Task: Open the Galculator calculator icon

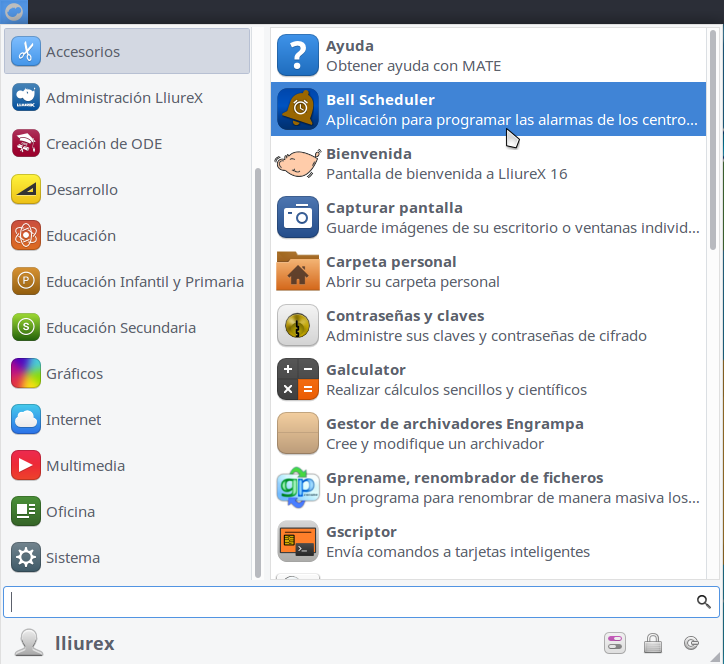Action: (297, 379)
